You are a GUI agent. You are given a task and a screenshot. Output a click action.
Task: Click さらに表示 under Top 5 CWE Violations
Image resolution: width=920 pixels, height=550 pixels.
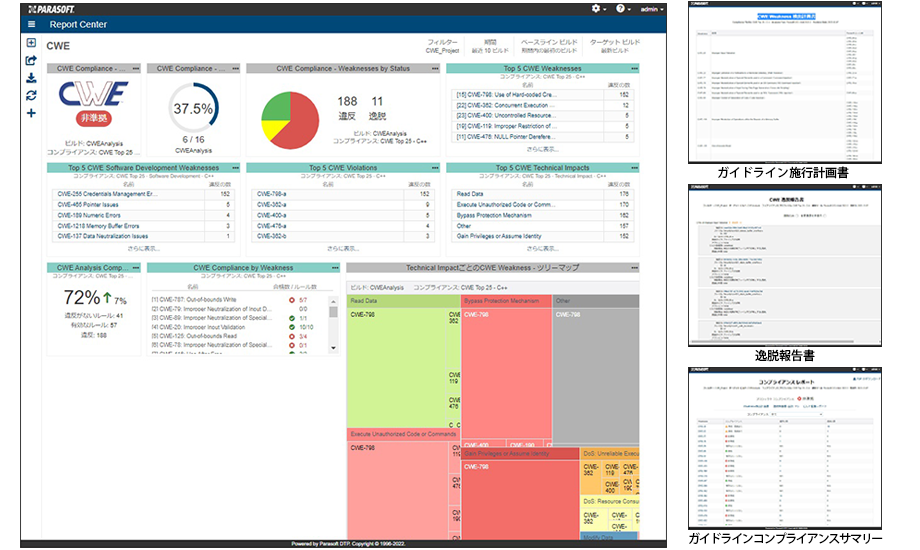[x=343, y=249]
